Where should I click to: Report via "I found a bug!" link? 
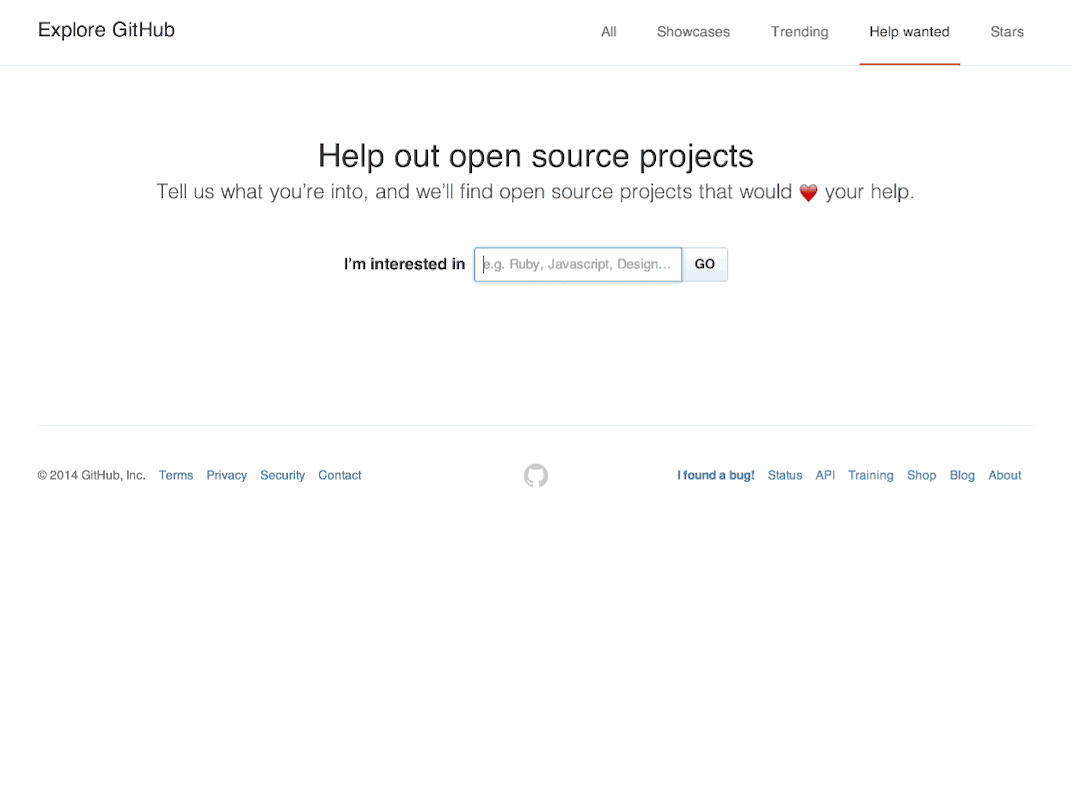(715, 476)
